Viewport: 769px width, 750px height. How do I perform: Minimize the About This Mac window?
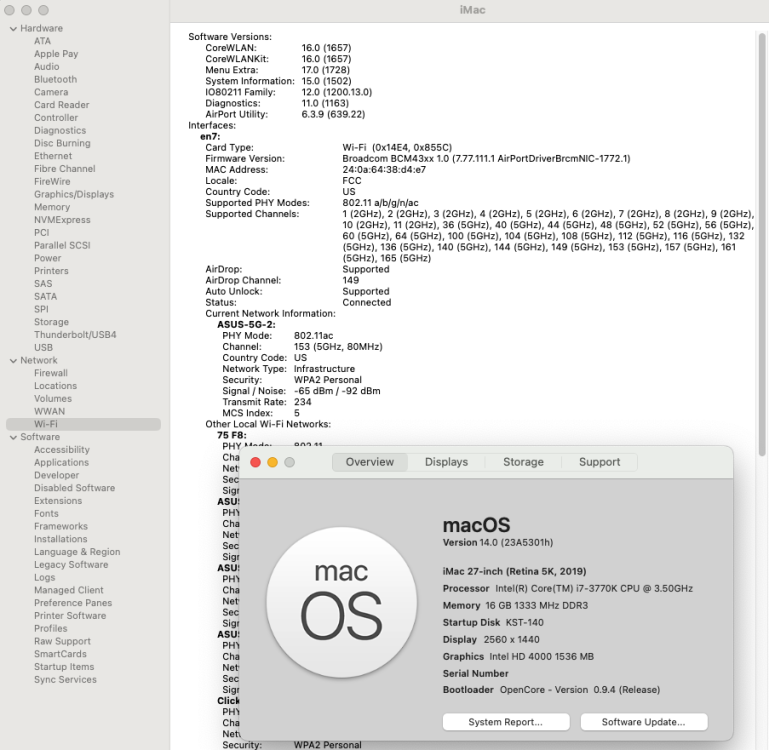click(273, 463)
